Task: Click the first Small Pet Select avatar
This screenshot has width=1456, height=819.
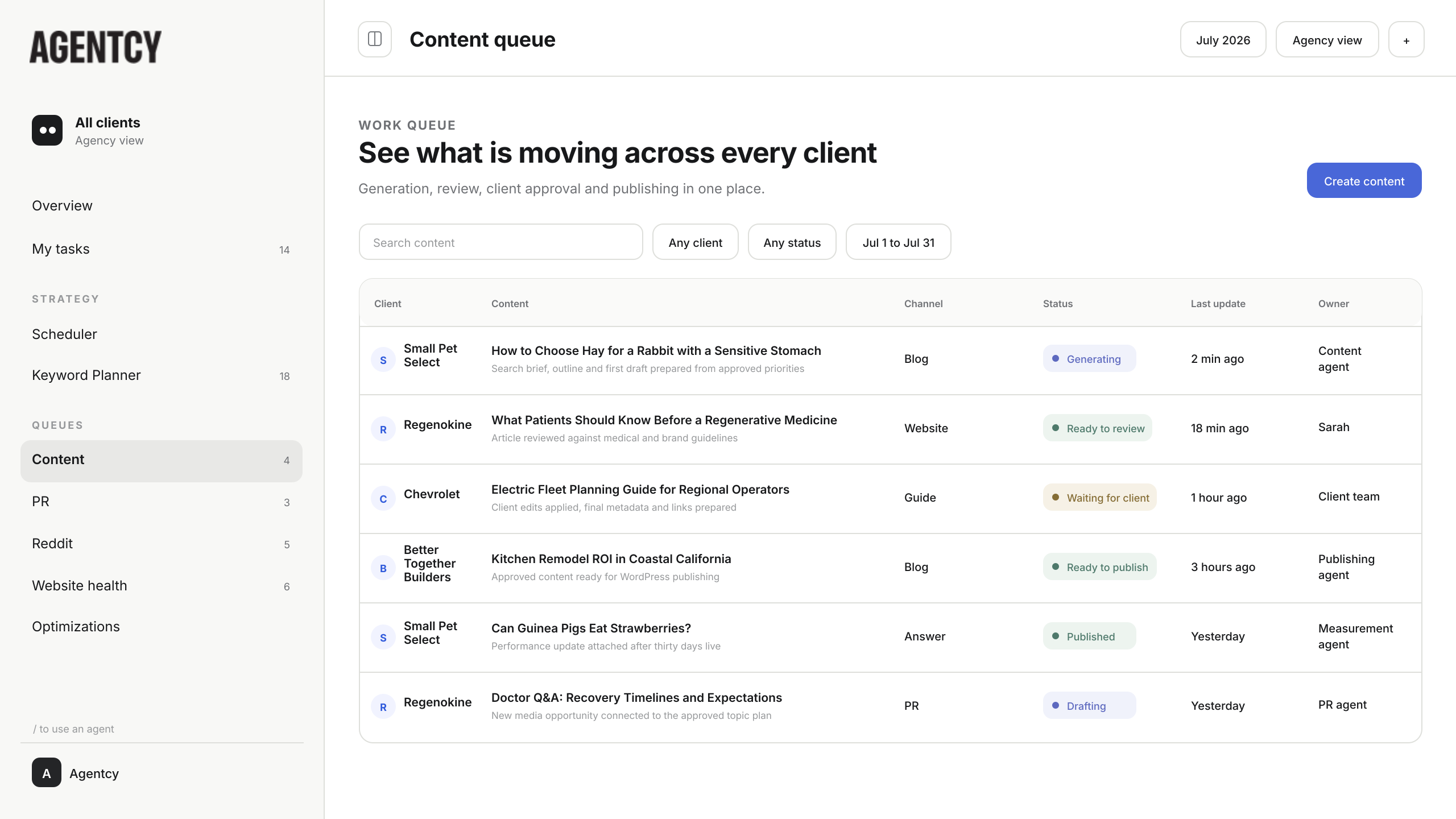Action: coord(383,359)
